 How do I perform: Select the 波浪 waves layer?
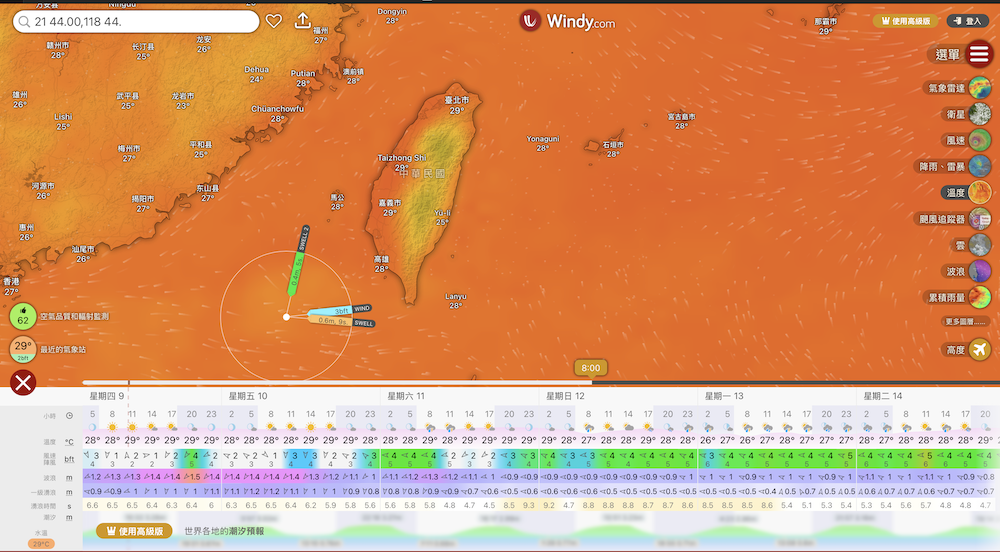(979, 270)
